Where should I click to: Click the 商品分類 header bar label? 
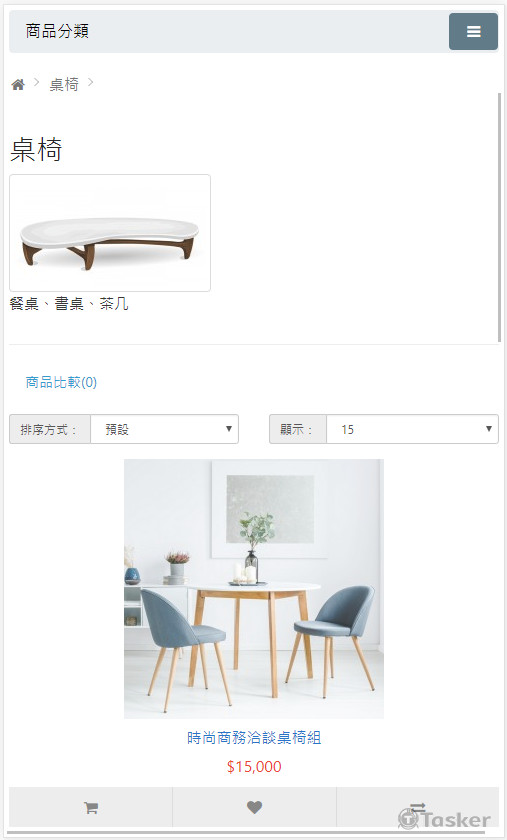point(57,31)
